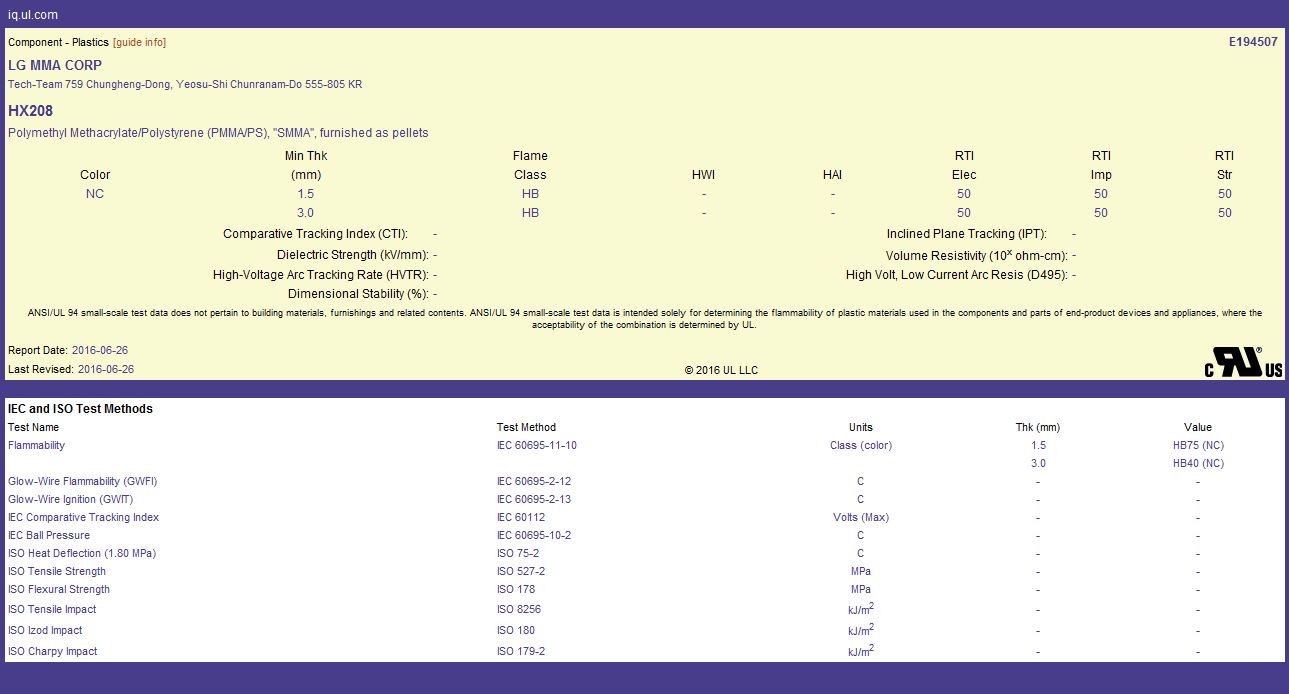1289x694 pixels.
Task: Click ISO Tensile Impact test name
Action: pos(52,609)
